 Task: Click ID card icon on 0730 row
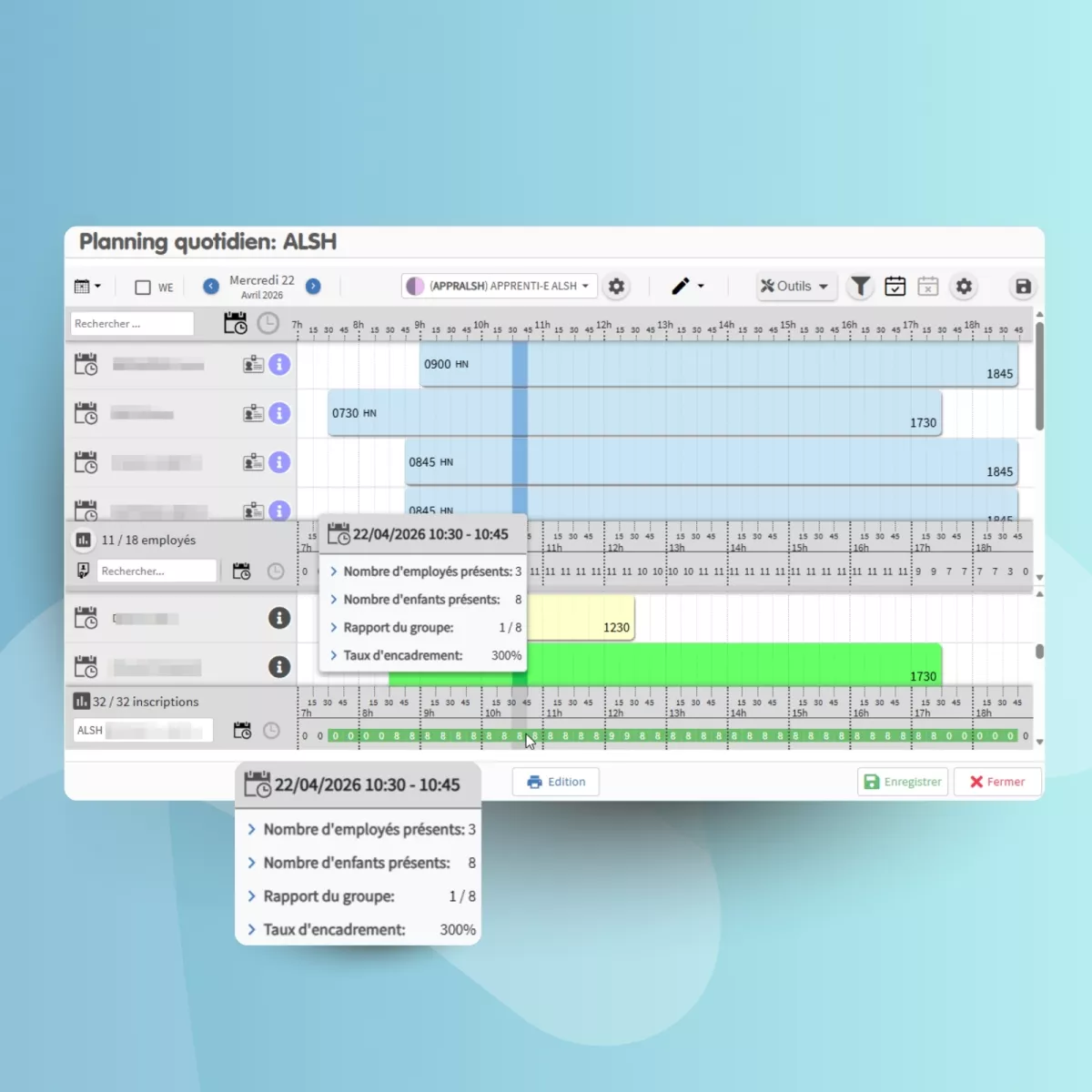click(253, 414)
